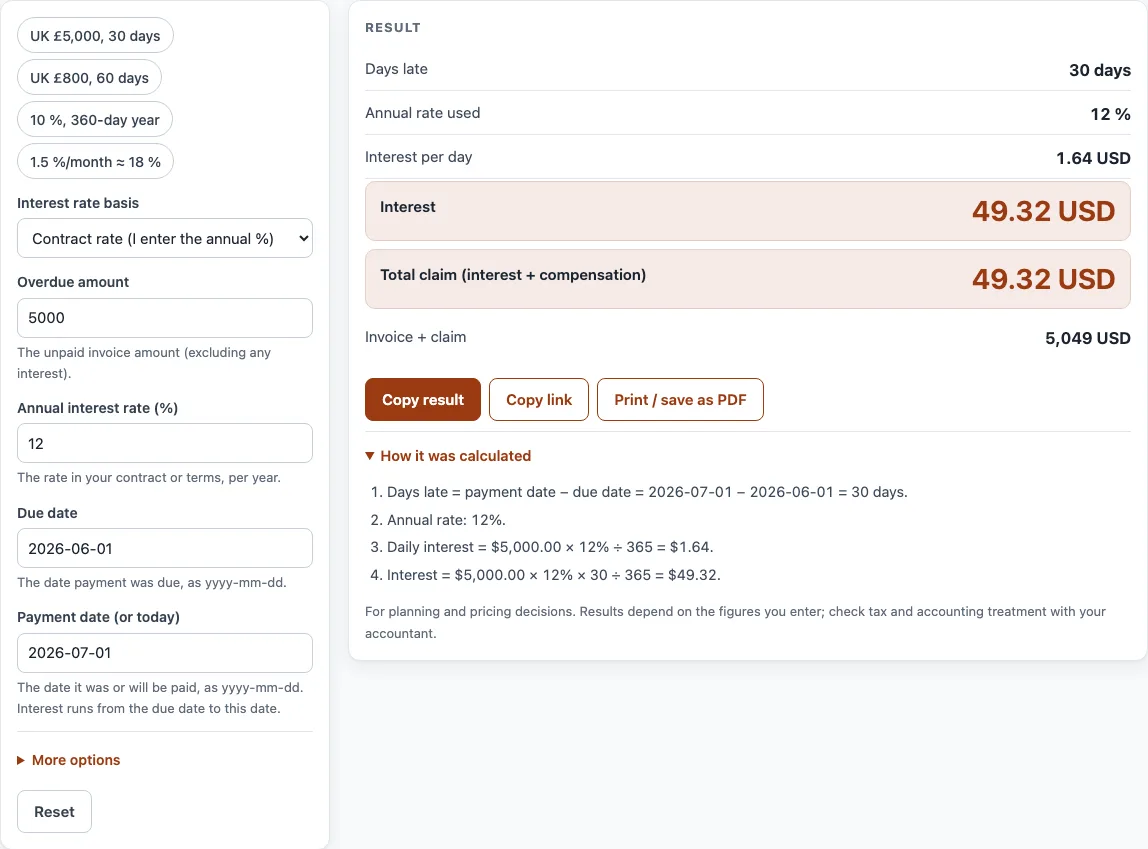This screenshot has height=849, width=1148.
Task: Click the Overdue amount input field
Action: pos(165,318)
